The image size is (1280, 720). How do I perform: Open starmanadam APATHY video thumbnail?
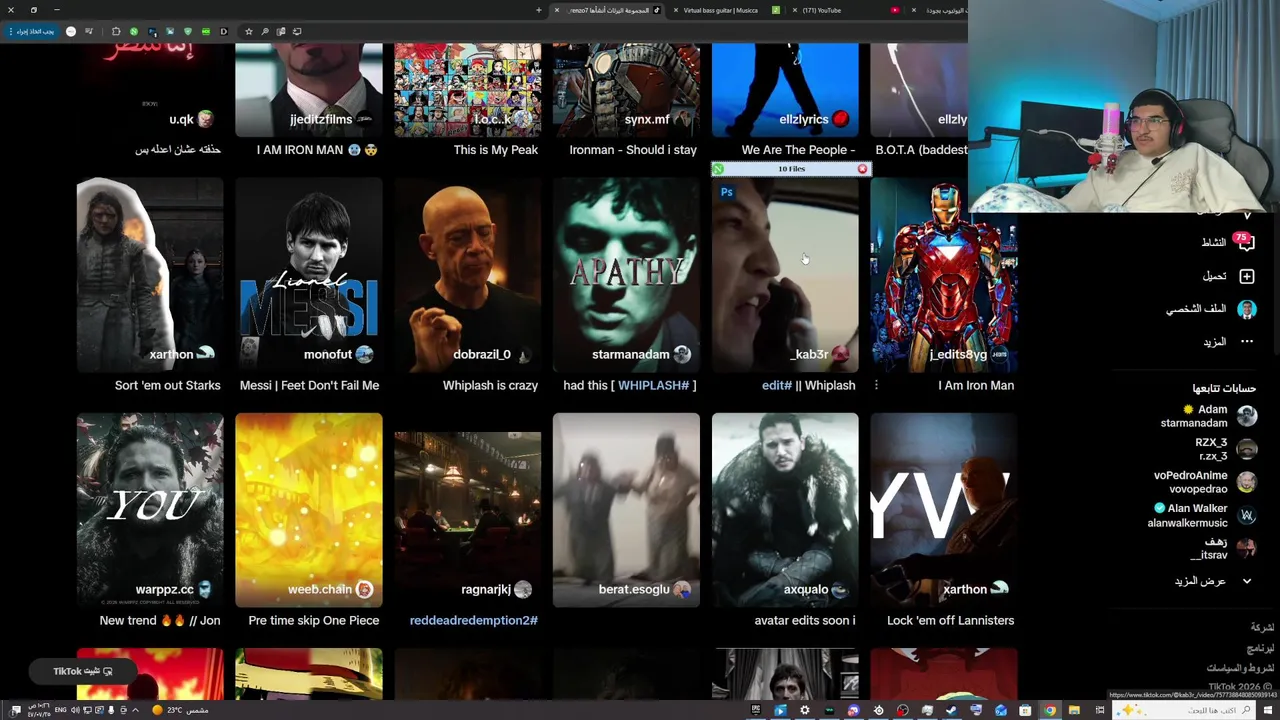pos(626,274)
